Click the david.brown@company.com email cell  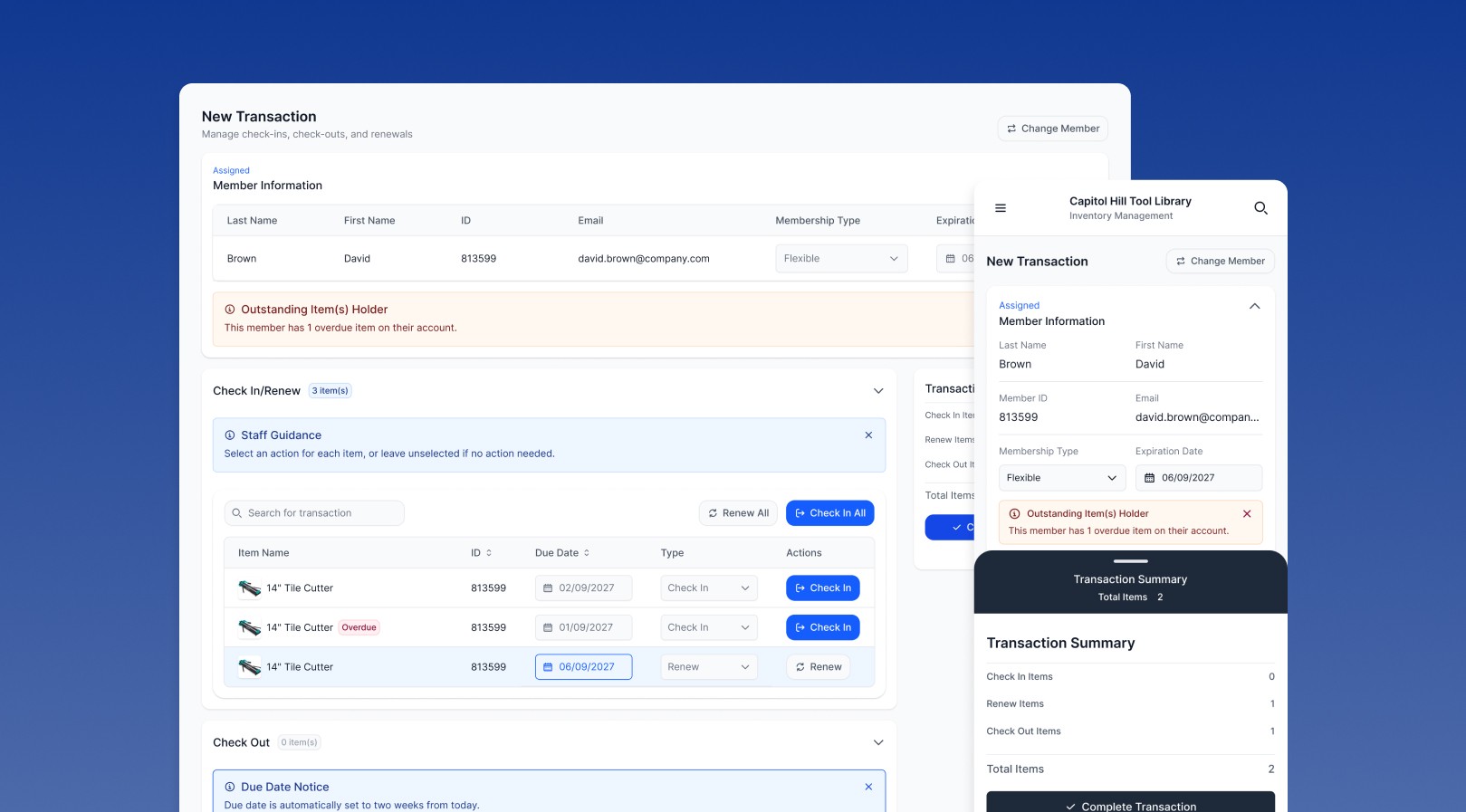coord(644,259)
